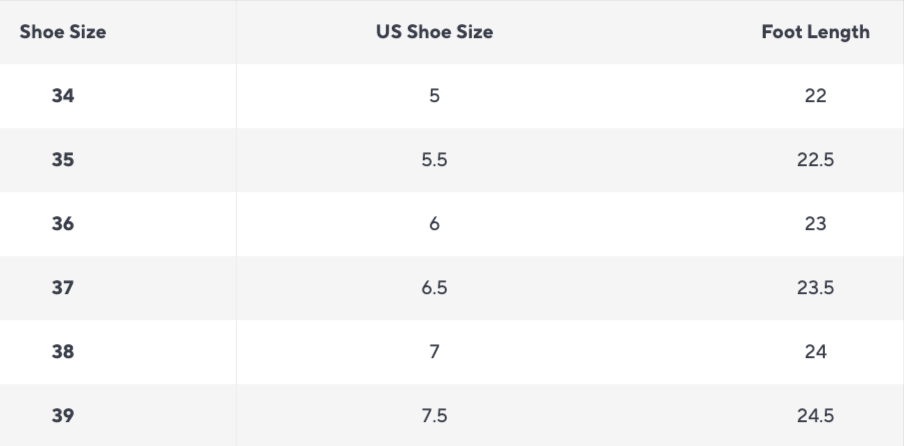Click foot length value 24.5
Image resolution: width=904 pixels, height=446 pixels.
click(815, 415)
